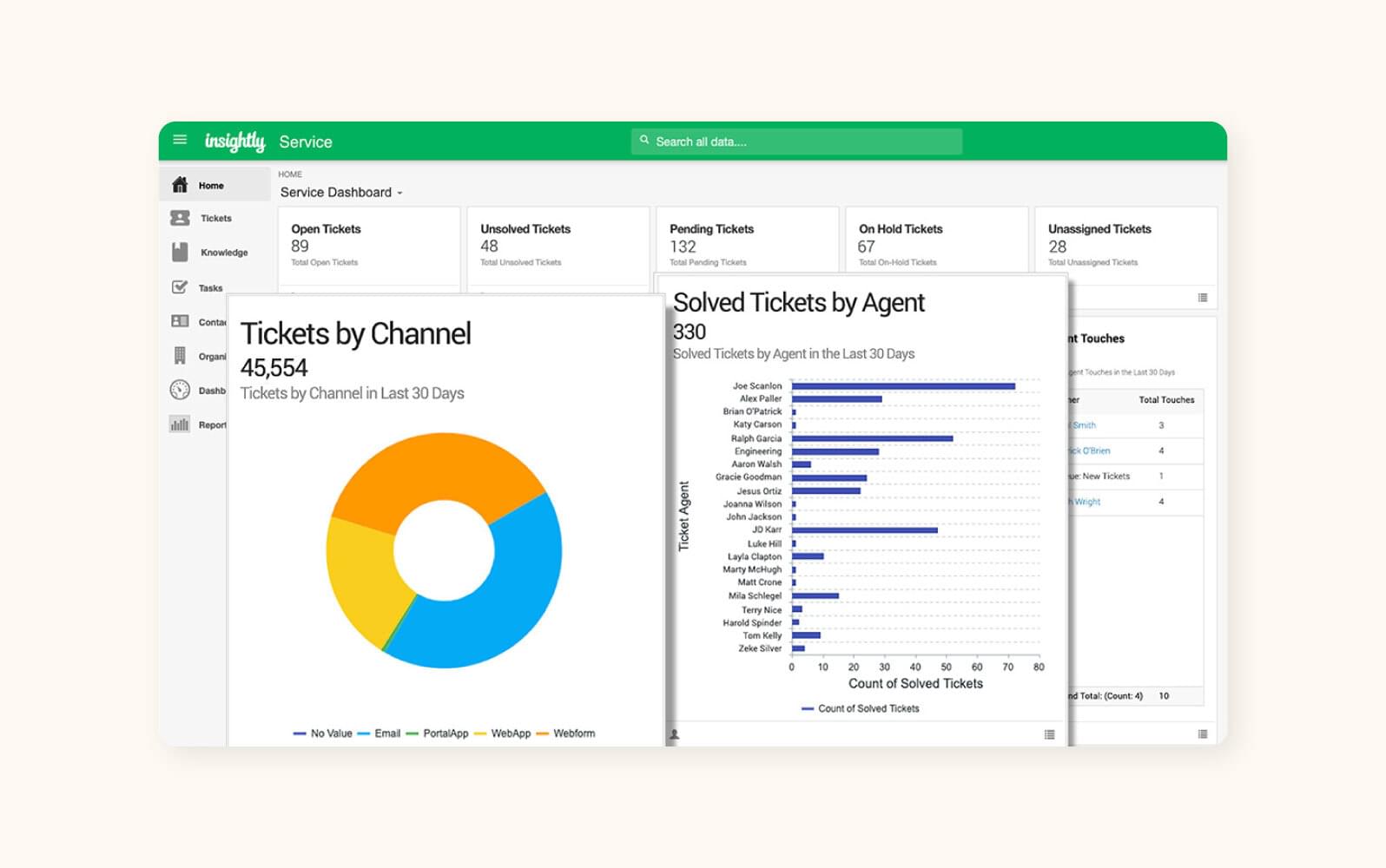The width and height of the screenshot is (1386, 868).
Task: Open the hamburger menu in header
Action: [x=180, y=140]
